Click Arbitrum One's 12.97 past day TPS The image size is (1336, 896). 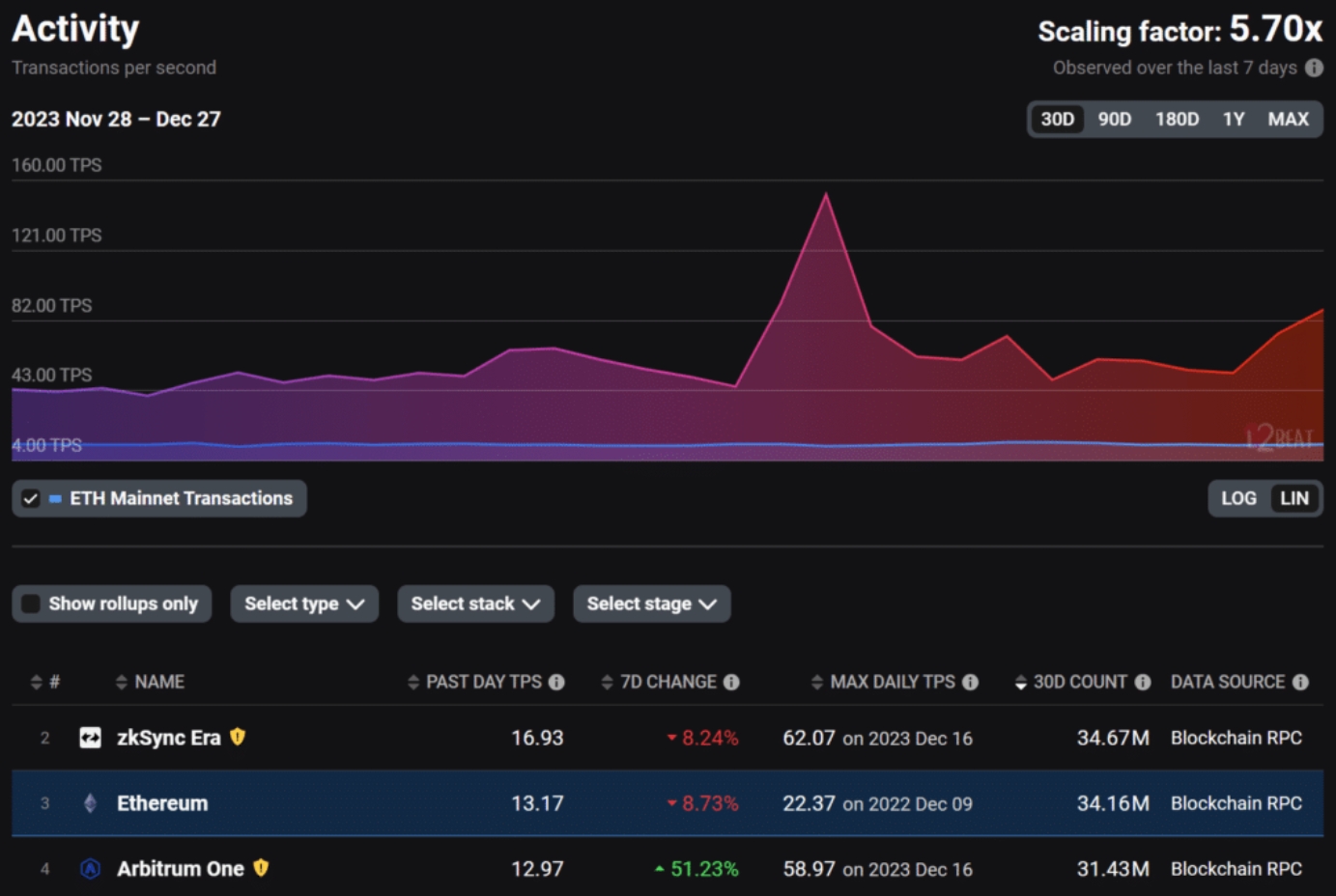pyautogui.click(x=537, y=869)
